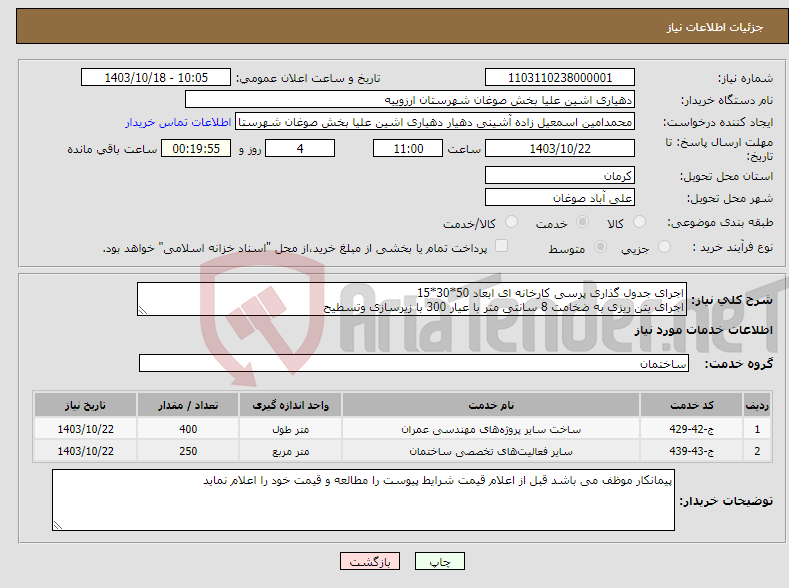Click ساخت سایر پروژه‌های مهندسی عمران cell

coord(491,429)
